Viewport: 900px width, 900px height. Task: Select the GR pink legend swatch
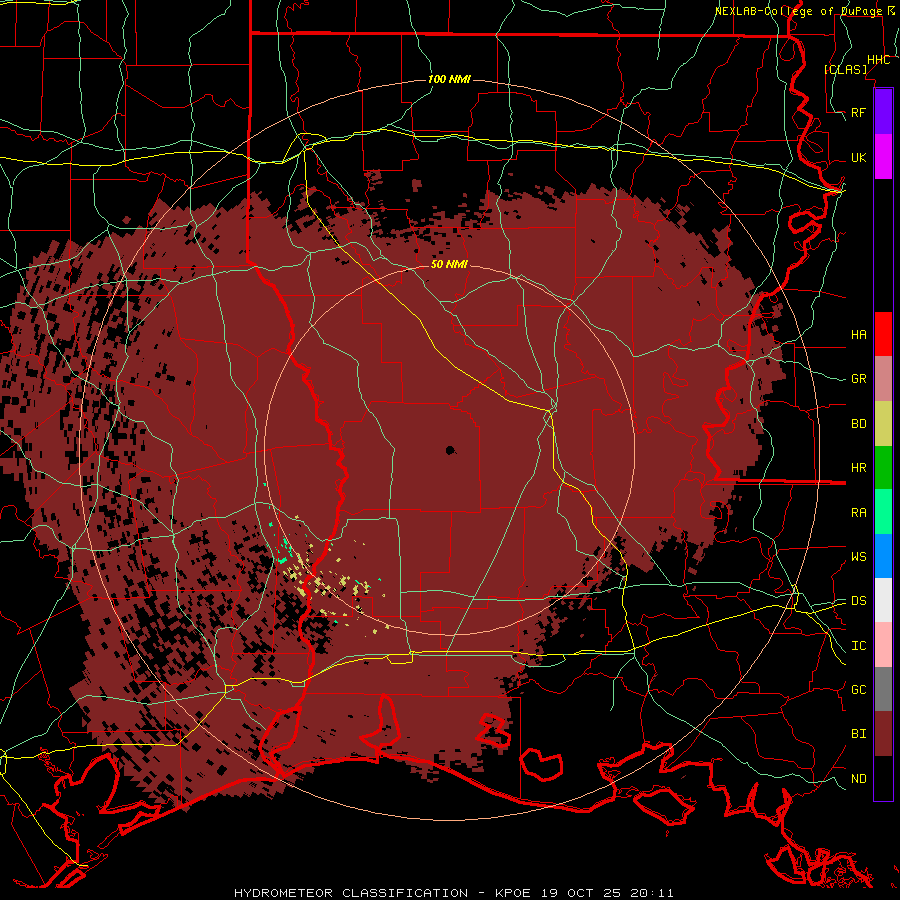tap(883, 379)
